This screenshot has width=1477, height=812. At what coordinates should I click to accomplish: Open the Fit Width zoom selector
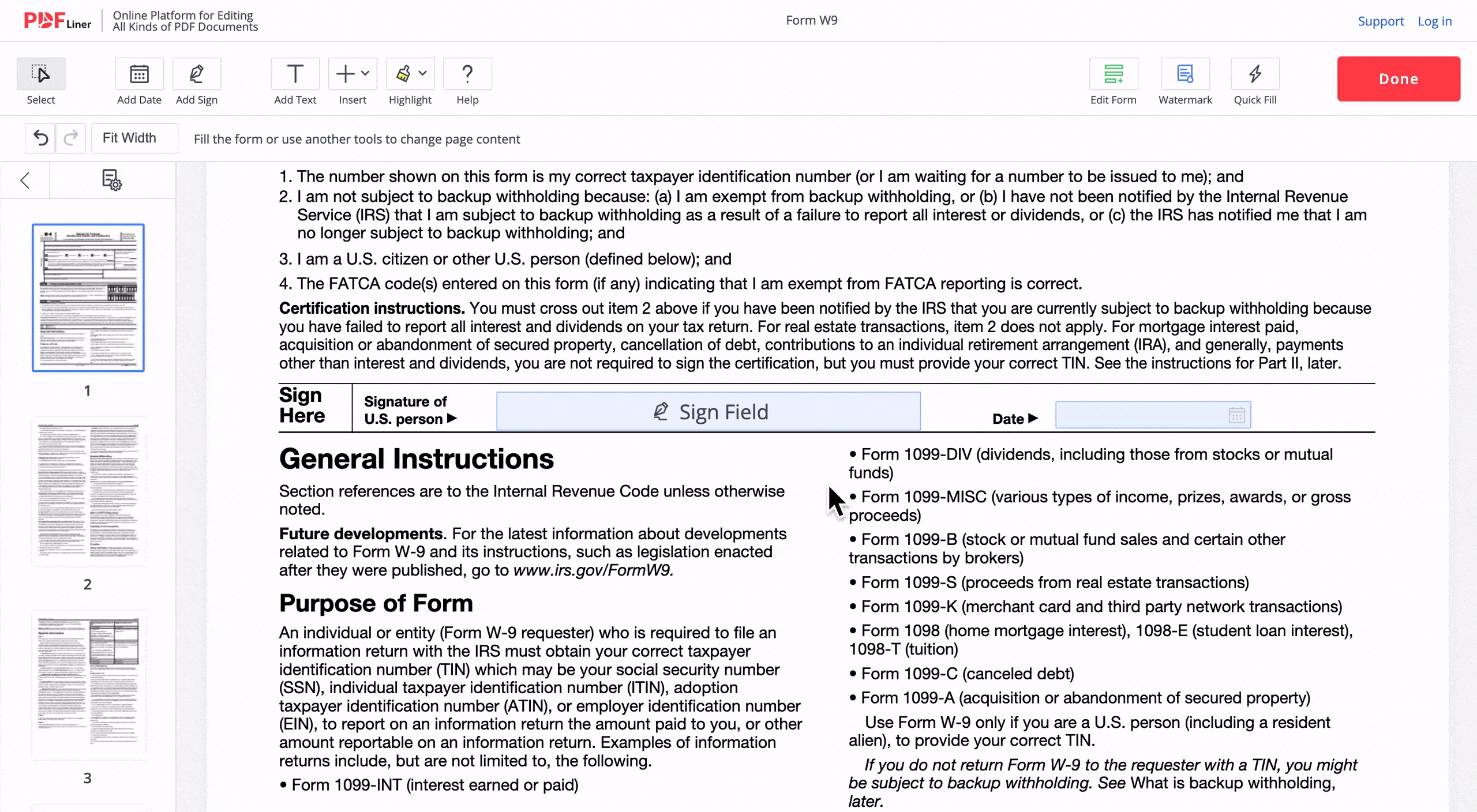134,138
